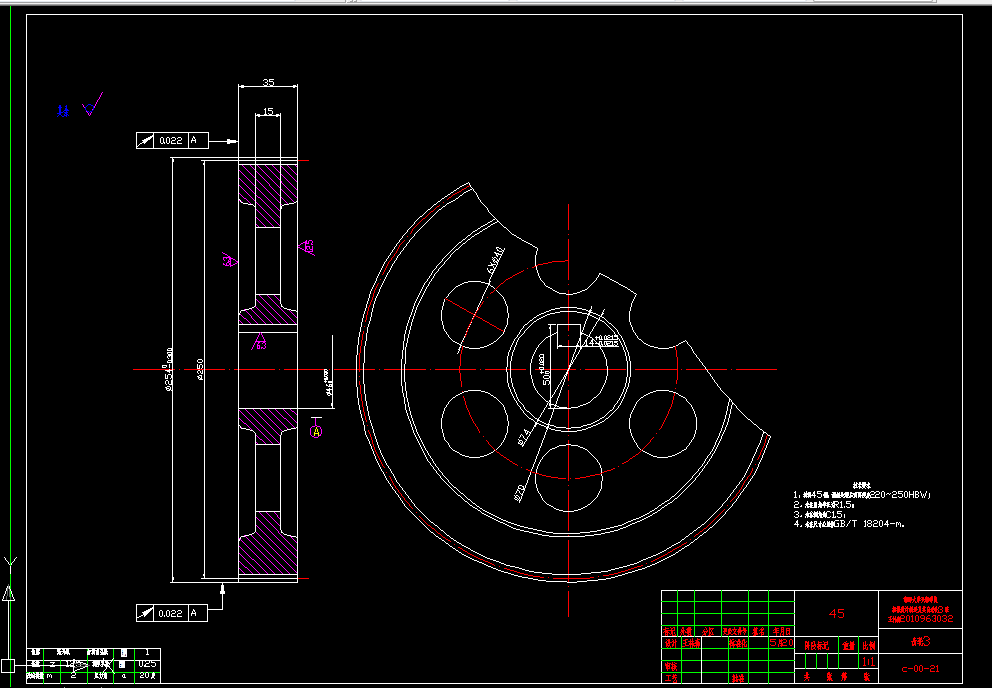Select the magenta checkmark roughness symbol beside blue text

(93, 105)
